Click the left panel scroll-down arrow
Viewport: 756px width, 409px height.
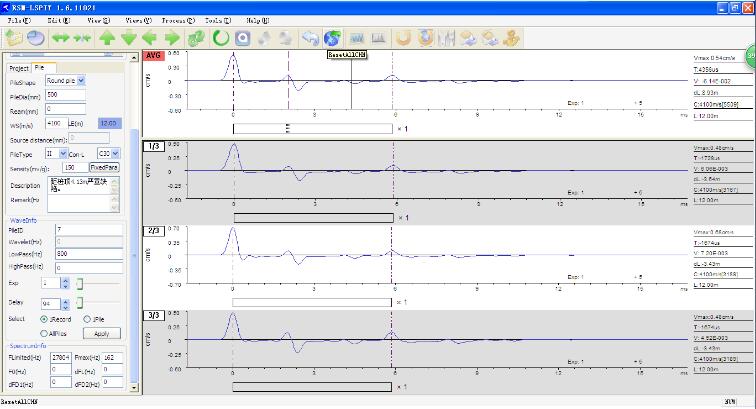(134, 387)
